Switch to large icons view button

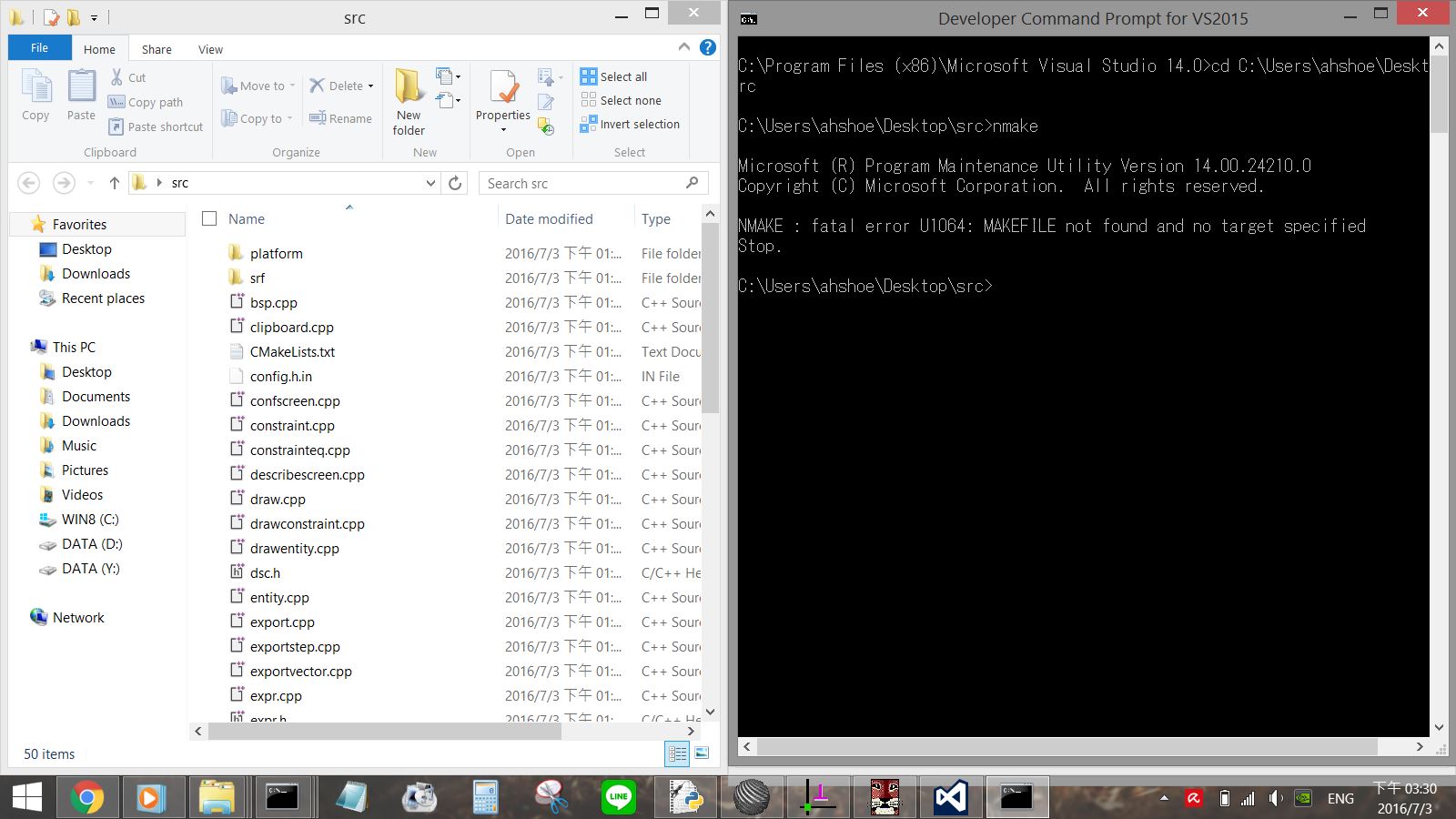tap(702, 753)
